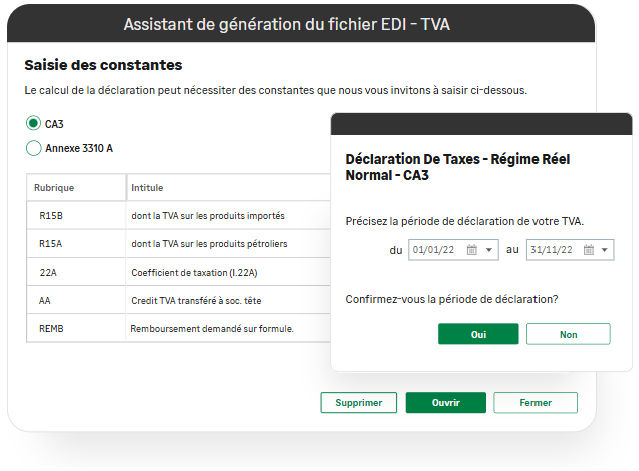Click the start date field 01/01/22

(x=436, y=250)
